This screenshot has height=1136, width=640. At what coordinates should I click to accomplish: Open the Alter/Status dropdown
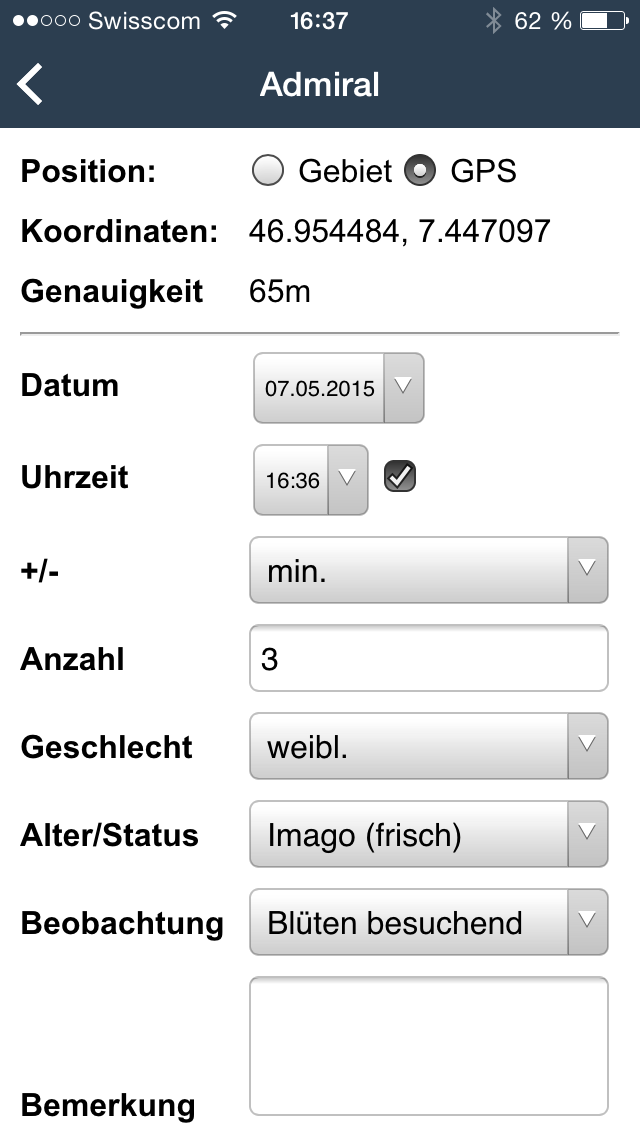coord(428,834)
